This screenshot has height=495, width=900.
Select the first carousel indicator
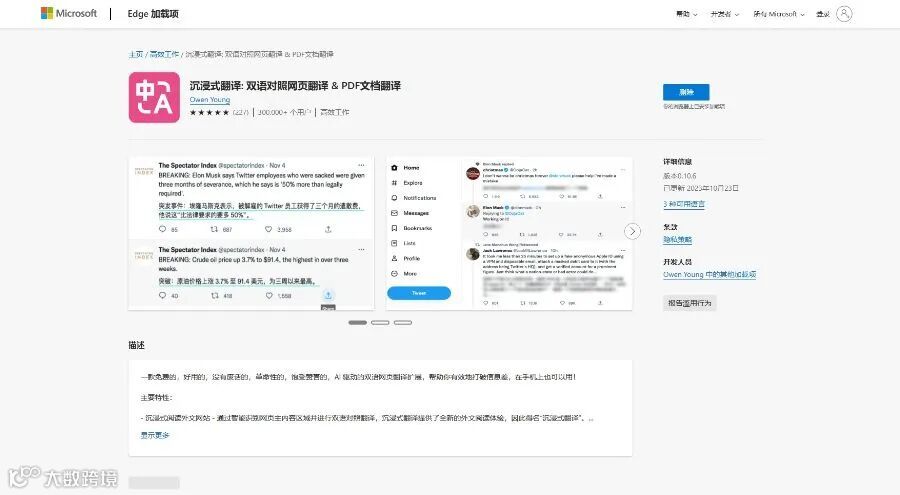coord(358,323)
